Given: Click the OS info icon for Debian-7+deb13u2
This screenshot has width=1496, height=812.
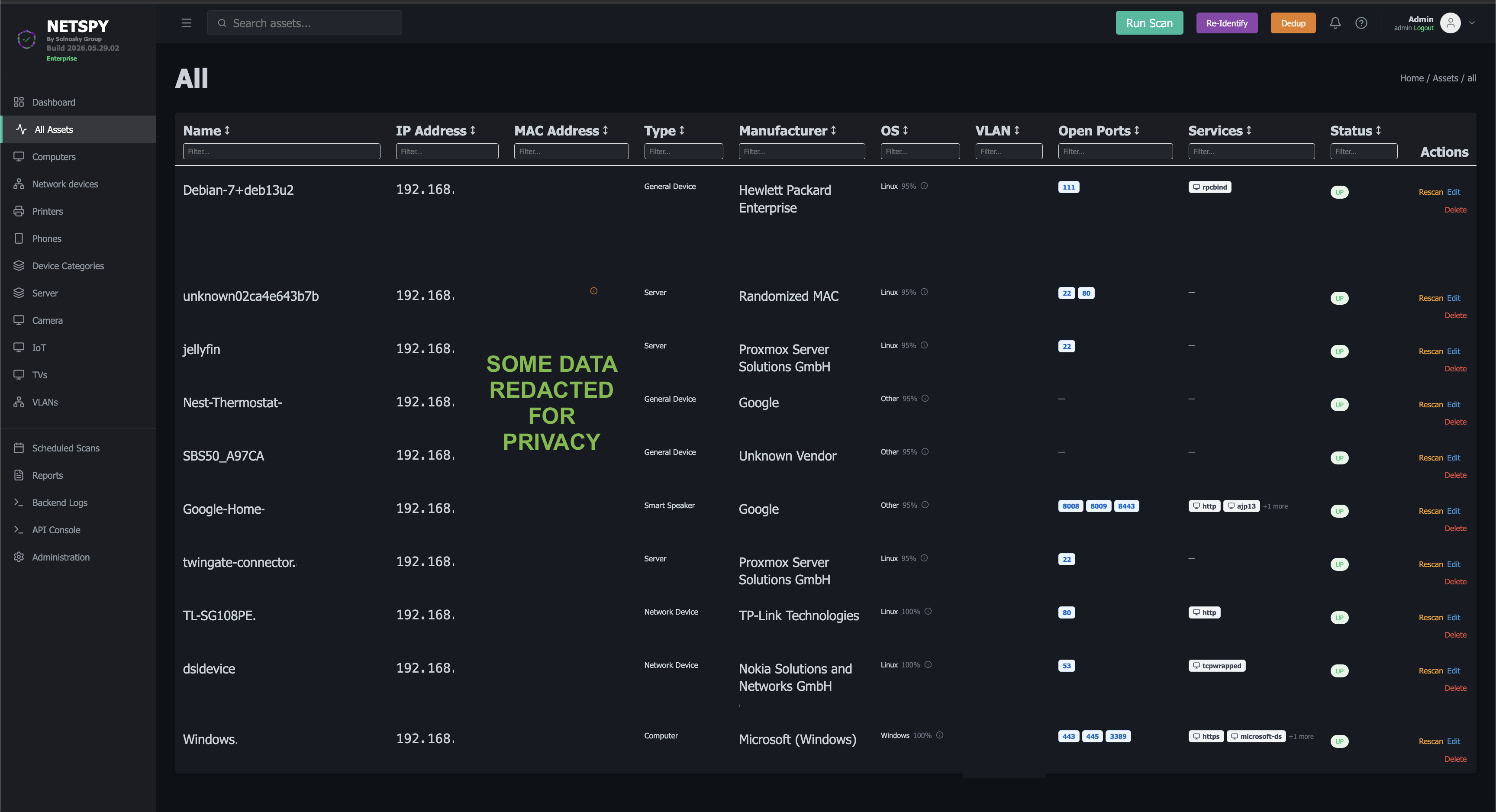Looking at the screenshot, I should tap(924, 186).
